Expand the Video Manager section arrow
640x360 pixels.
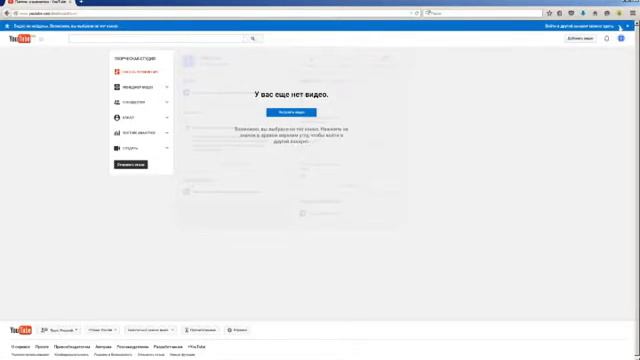click(x=167, y=87)
